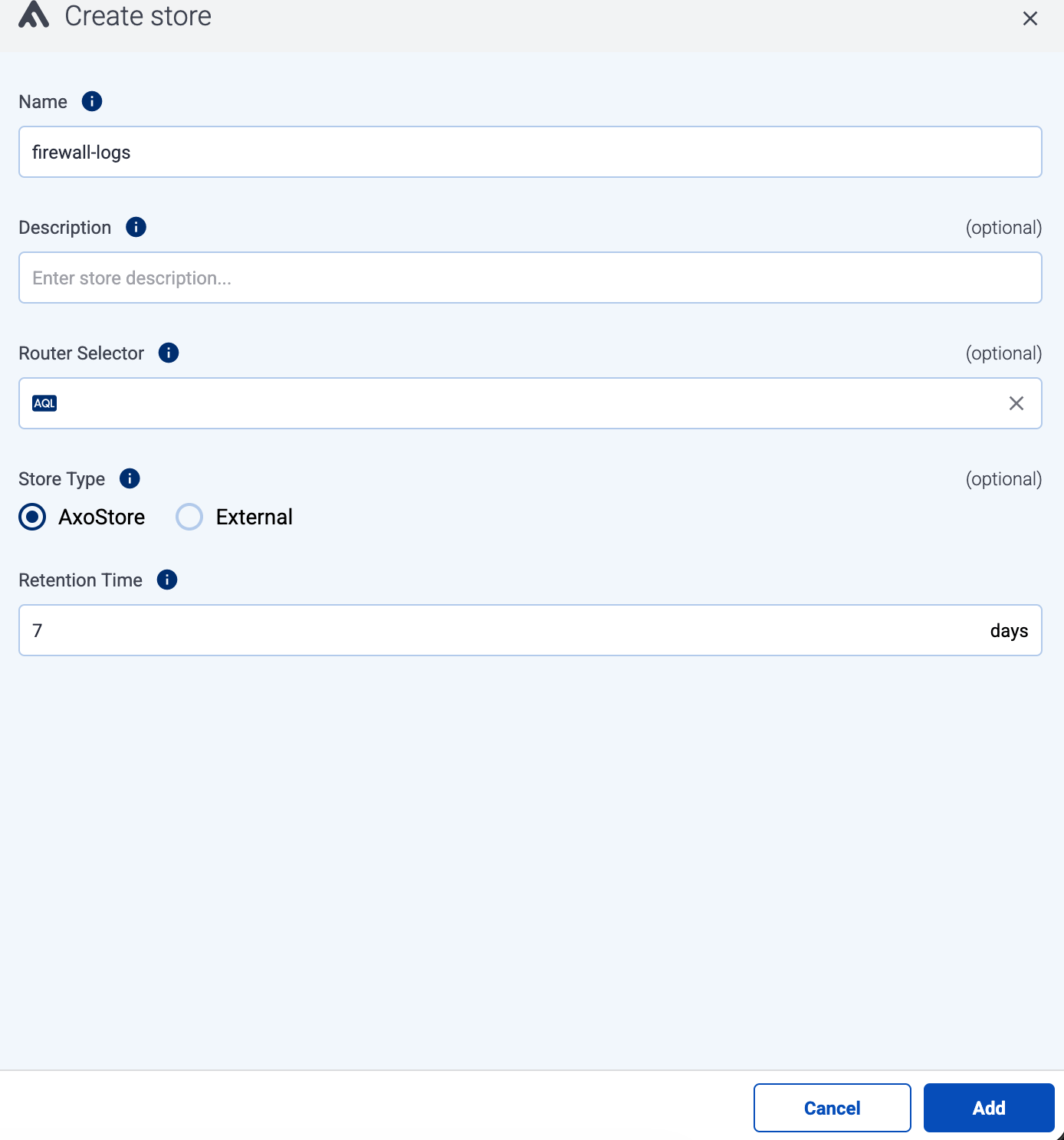Click the info icon next to Name
Viewport: 1064px width, 1140px height.
[91, 100]
